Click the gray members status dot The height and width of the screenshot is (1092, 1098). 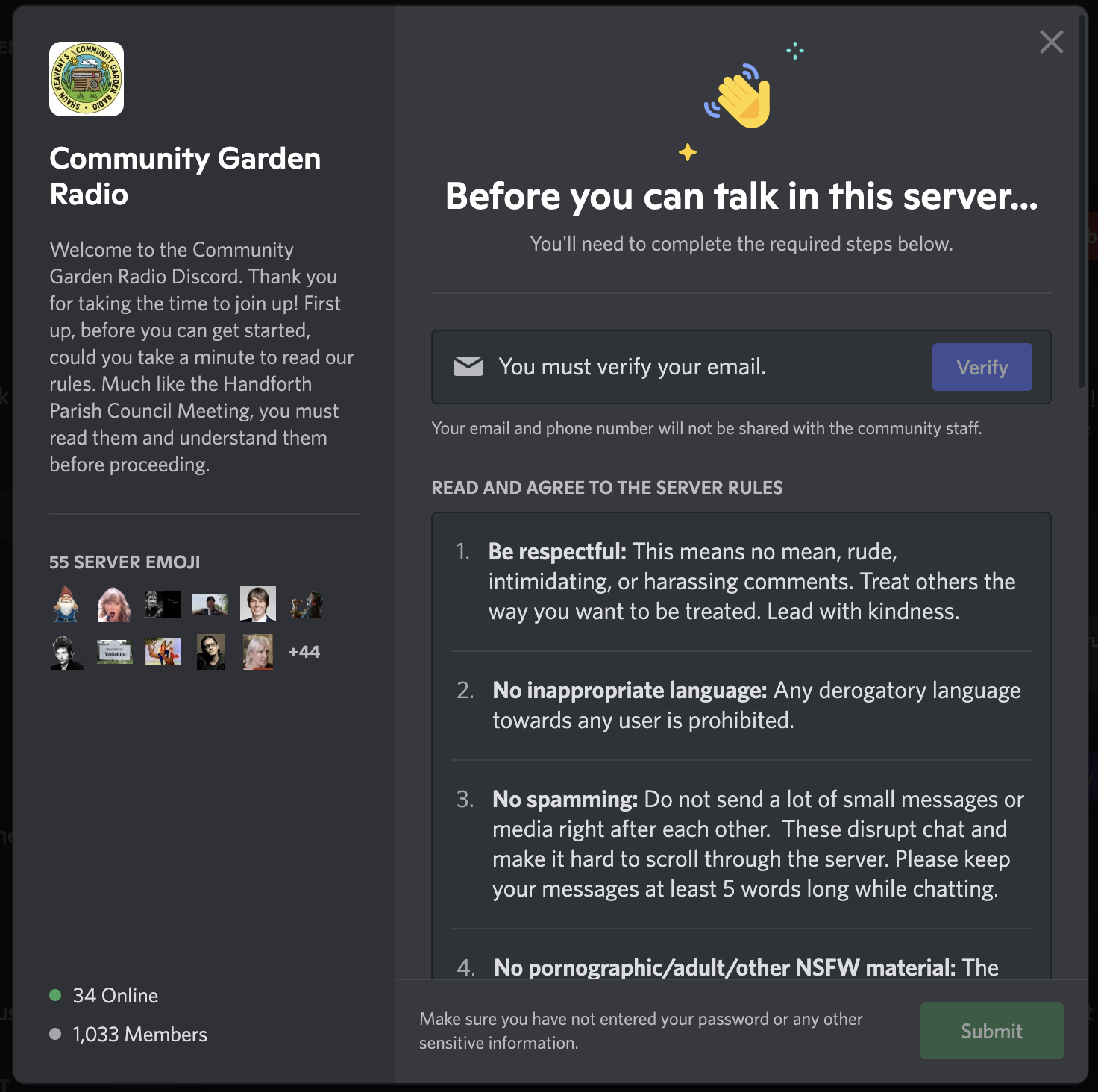(x=55, y=1034)
